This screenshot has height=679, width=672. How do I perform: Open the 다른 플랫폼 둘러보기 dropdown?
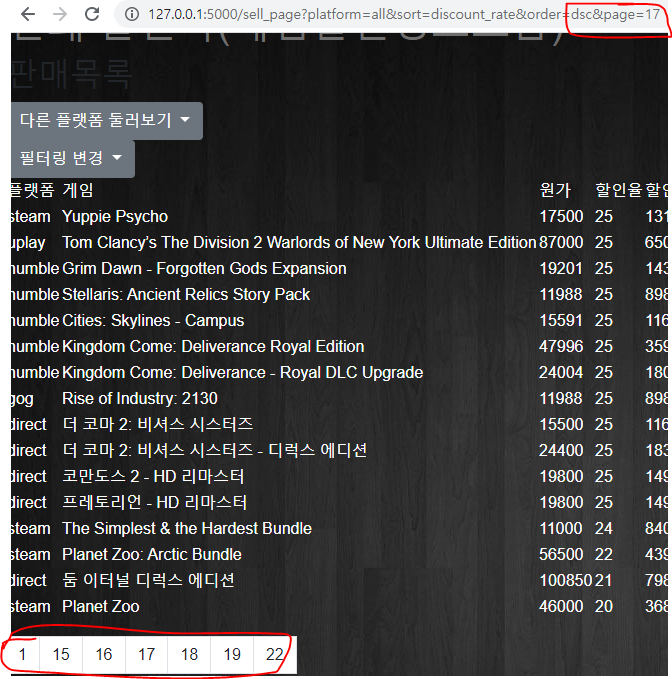click(107, 121)
